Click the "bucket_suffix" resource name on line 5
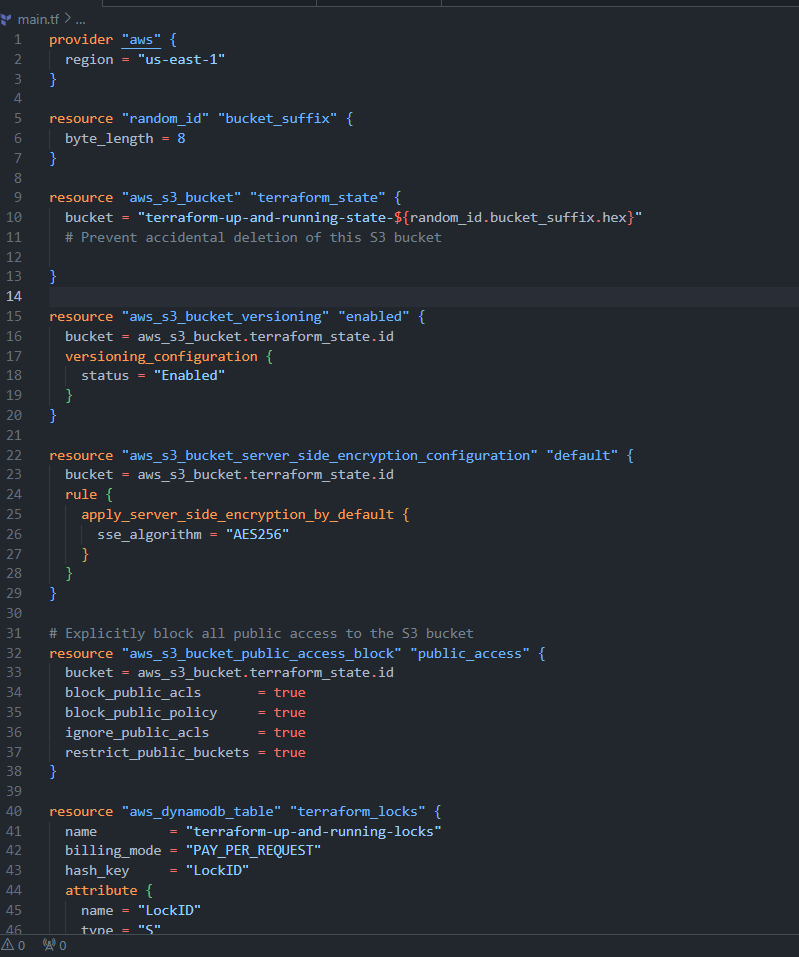The width and height of the screenshot is (799, 957). pos(278,118)
